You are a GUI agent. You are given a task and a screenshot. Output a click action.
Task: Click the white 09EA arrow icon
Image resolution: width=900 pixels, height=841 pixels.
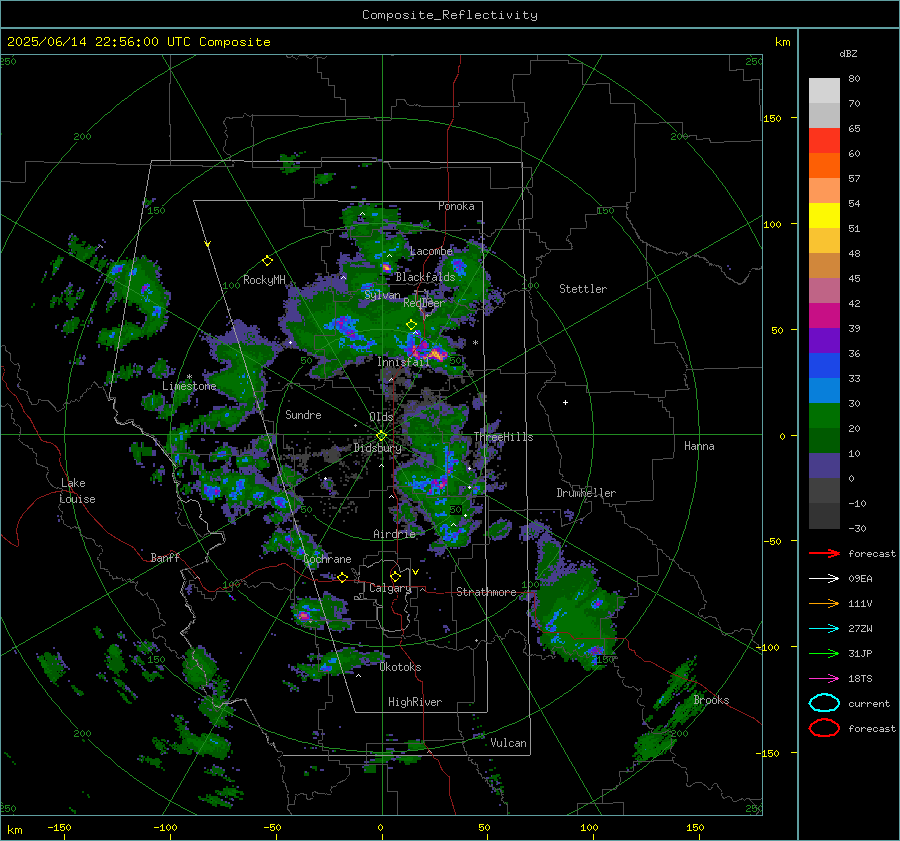(824, 579)
